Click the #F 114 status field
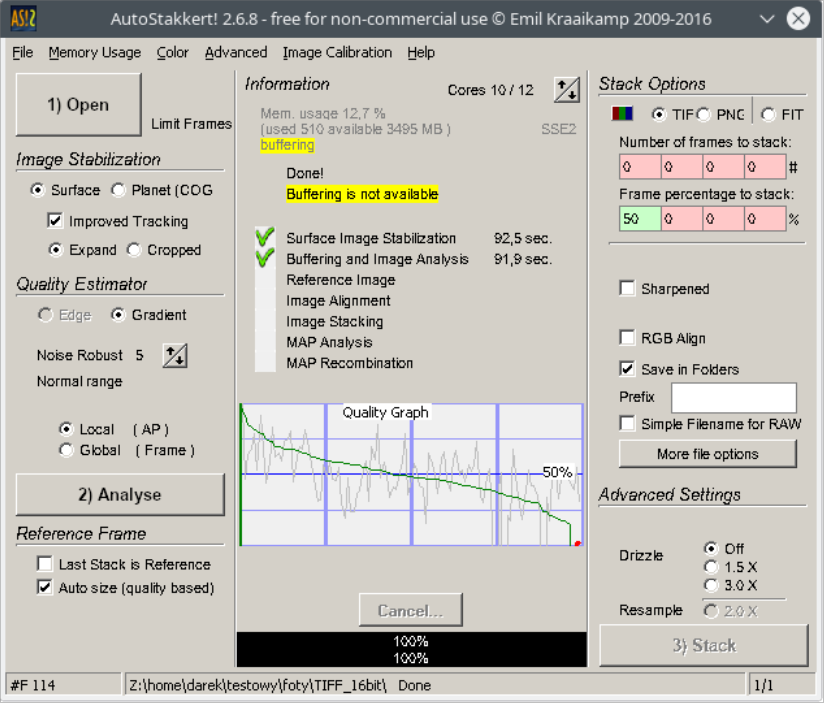The height and width of the screenshot is (703, 824). 64,685
